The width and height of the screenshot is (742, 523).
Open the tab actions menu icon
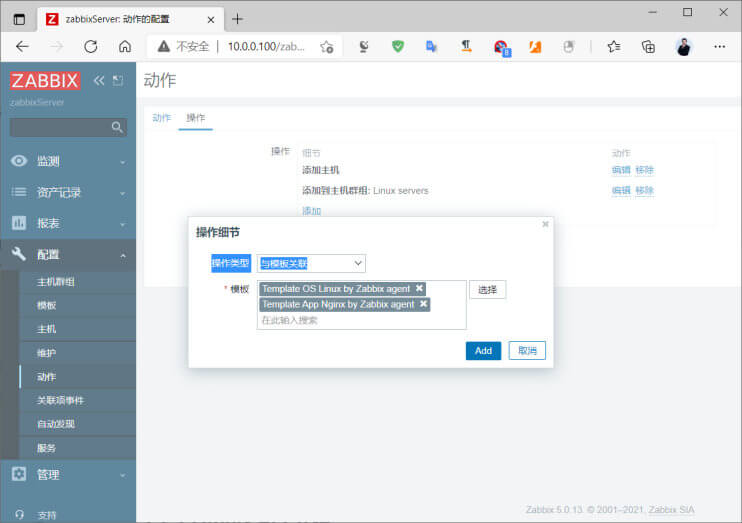click(x=19, y=19)
